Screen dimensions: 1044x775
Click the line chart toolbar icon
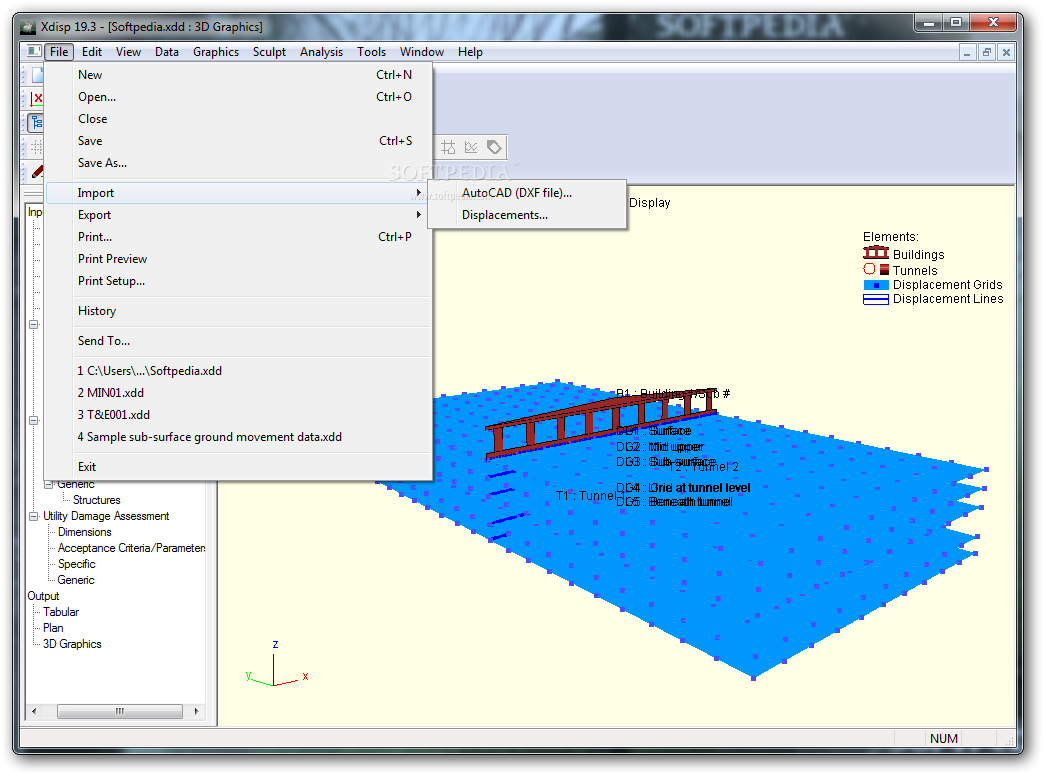click(x=471, y=147)
